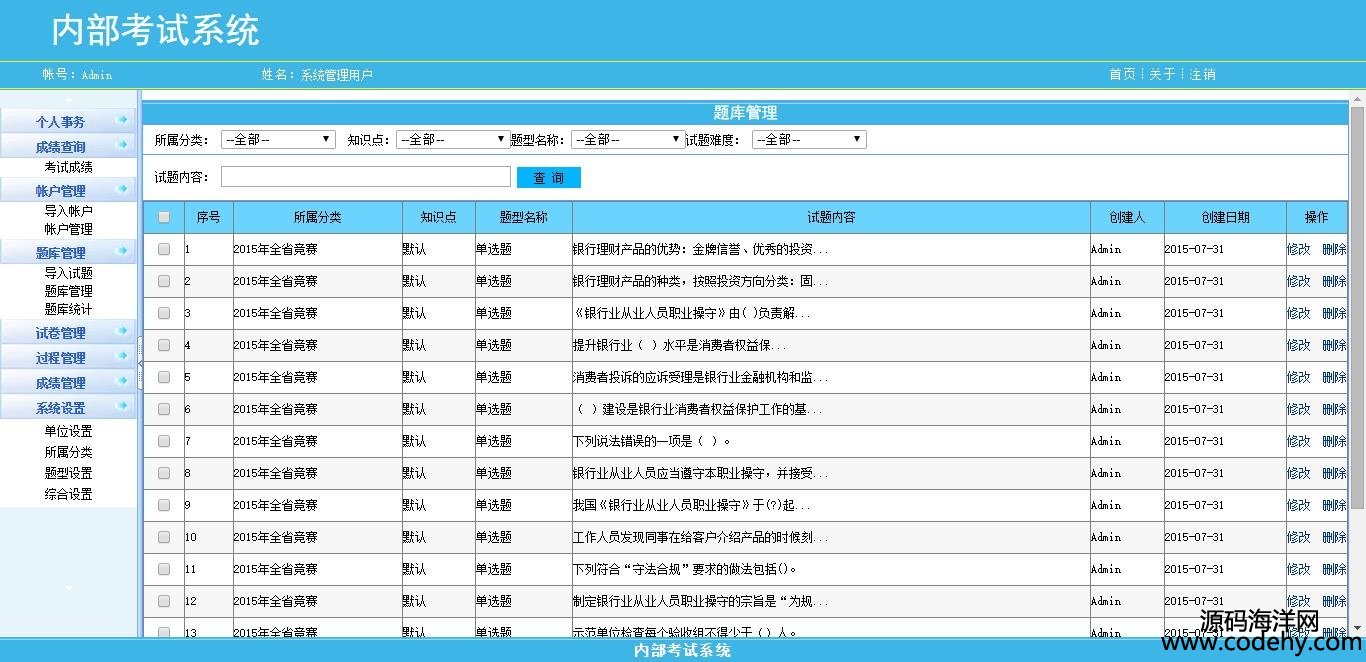The image size is (1366, 662).
Task: Check the select-all checkbox in table header
Action: pos(164,217)
